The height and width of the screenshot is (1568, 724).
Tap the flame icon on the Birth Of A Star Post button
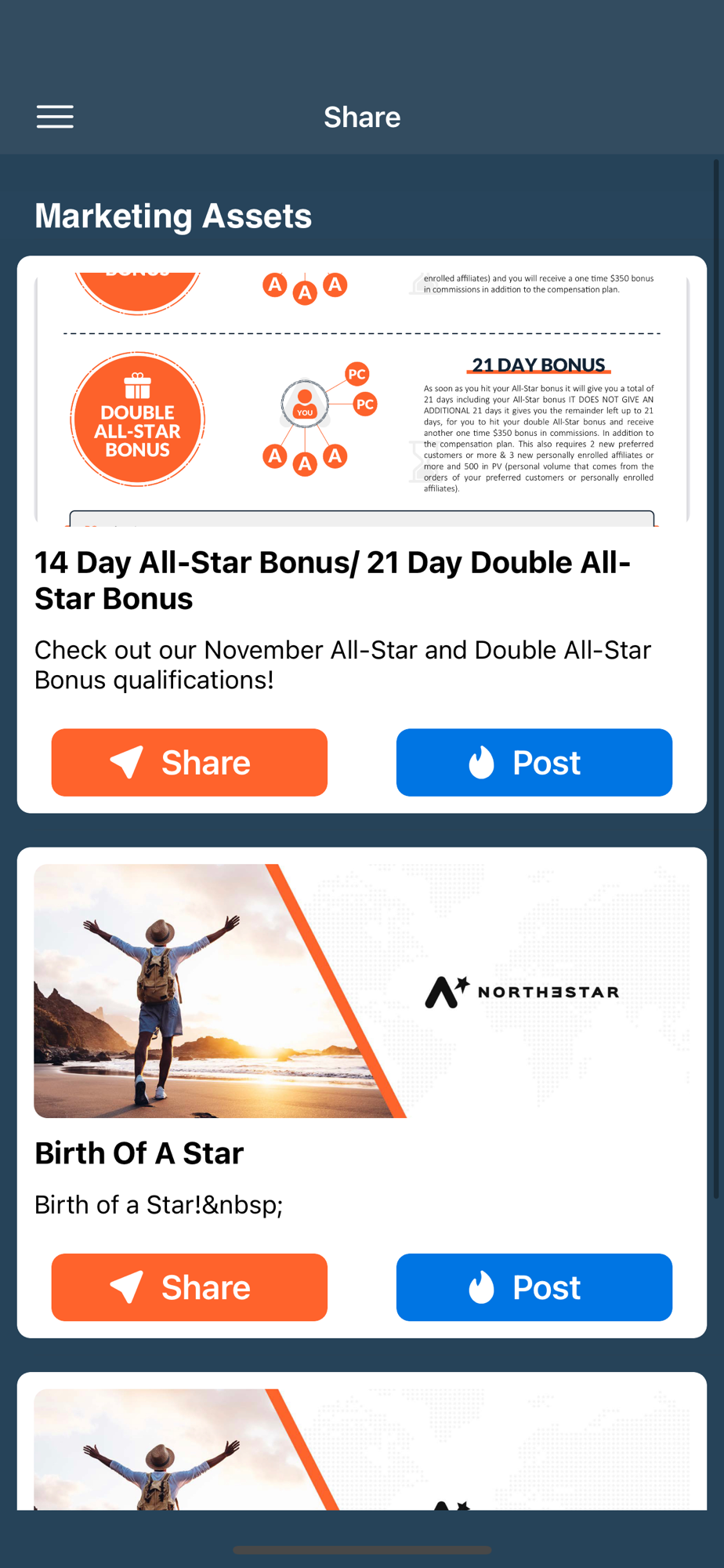click(x=481, y=1287)
